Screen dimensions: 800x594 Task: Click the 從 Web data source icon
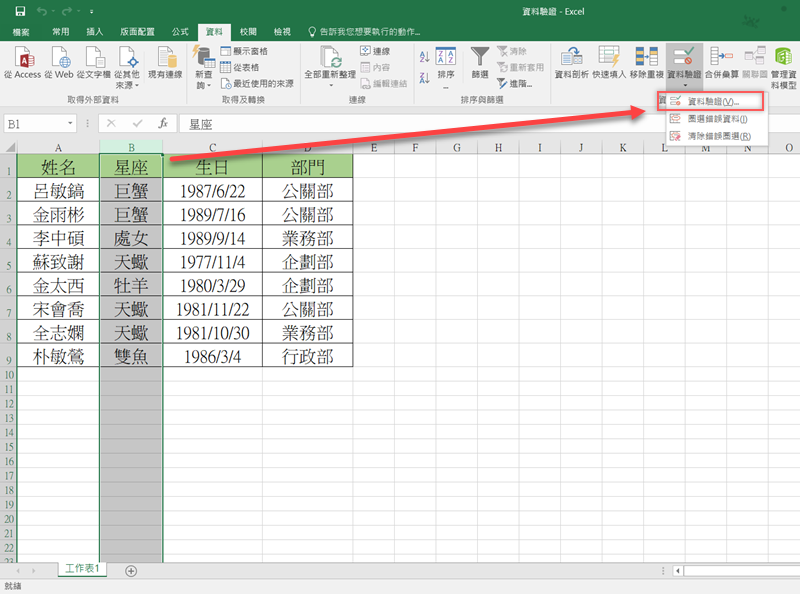(x=59, y=58)
